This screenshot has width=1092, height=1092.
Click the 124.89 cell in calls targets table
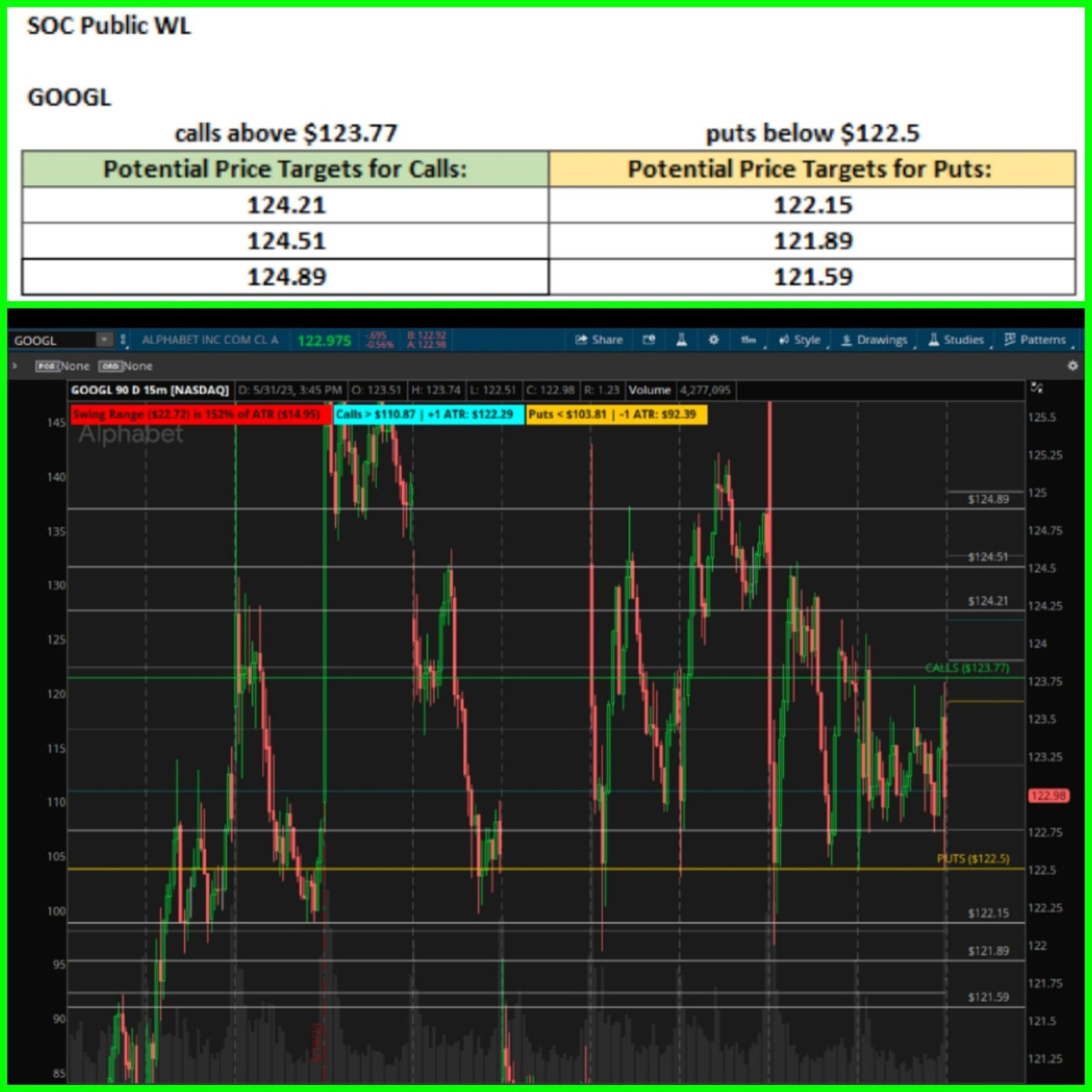pyautogui.click(x=285, y=276)
